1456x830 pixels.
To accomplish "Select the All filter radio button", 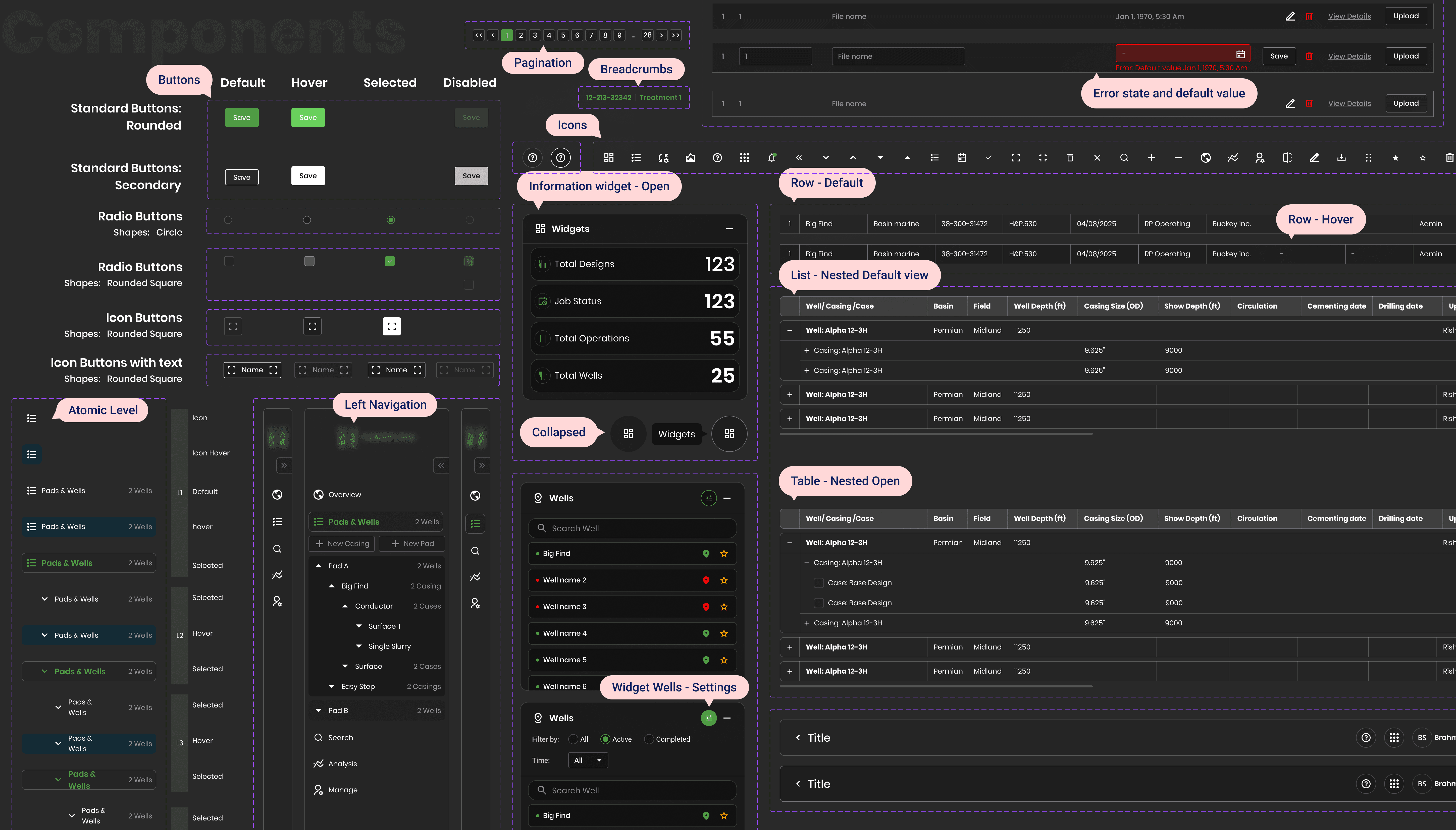I will [573, 739].
